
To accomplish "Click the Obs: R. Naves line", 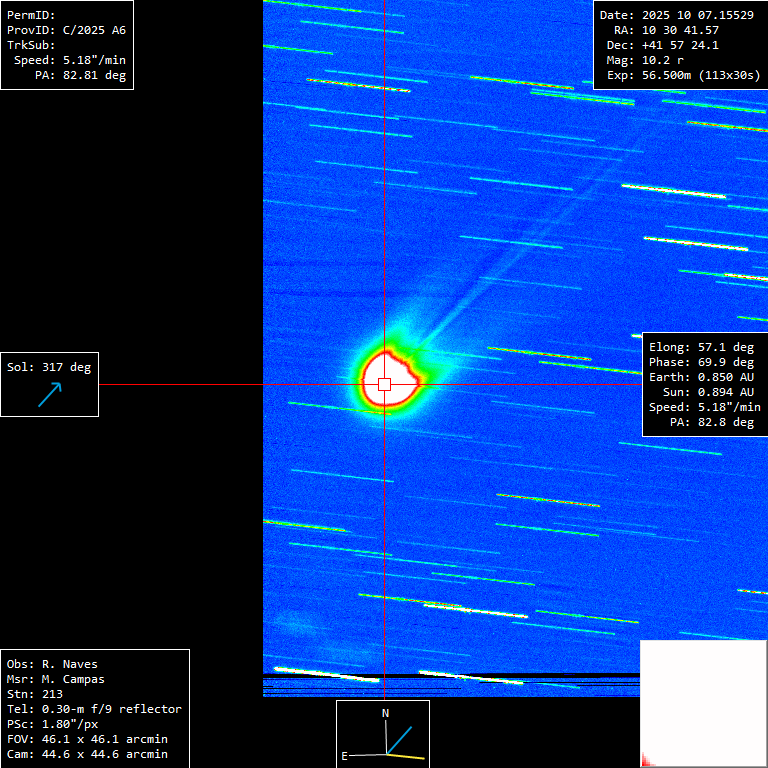I will click(52, 664).
